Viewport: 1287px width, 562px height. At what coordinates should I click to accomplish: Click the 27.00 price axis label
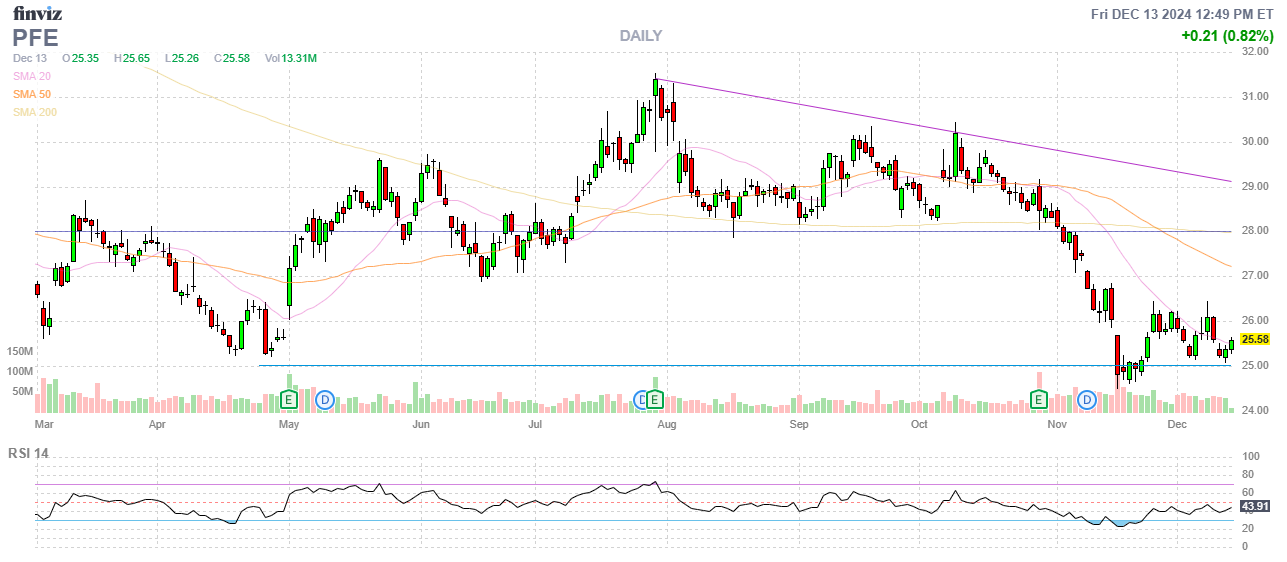(x=1255, y=276)
